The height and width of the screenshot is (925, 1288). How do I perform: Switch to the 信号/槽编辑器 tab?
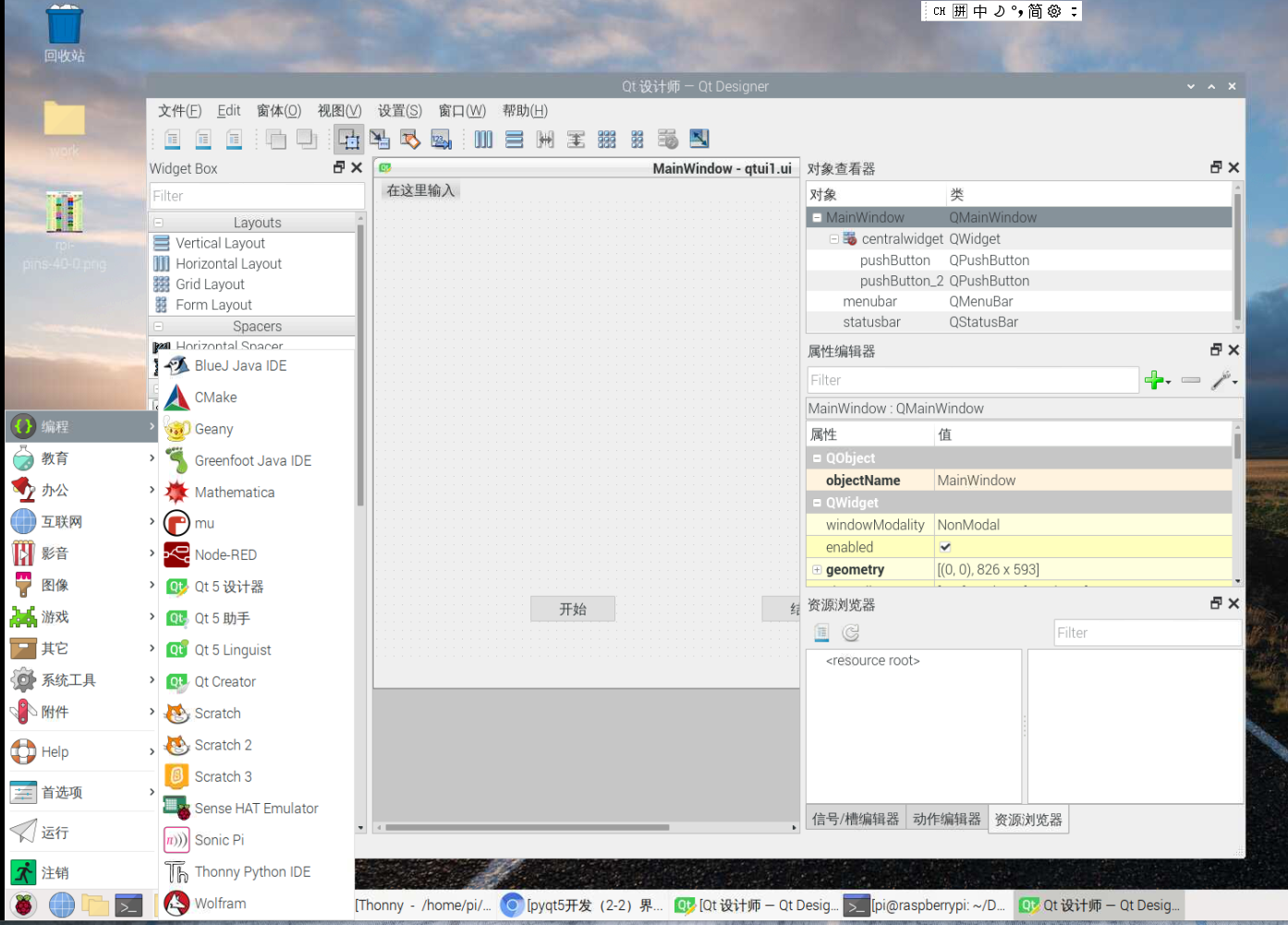(x=856, y=820)
